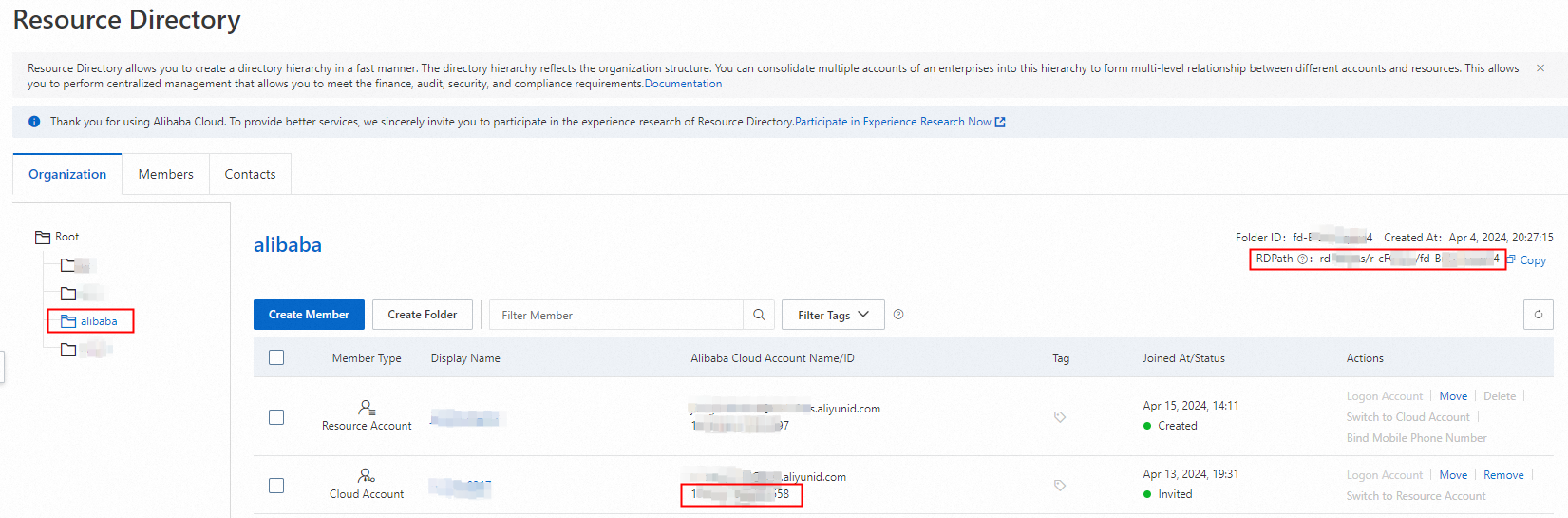Click the Joined At/Status column header
The height and width of the screenshot is (518, 1568).
[x=1183, y=358]
